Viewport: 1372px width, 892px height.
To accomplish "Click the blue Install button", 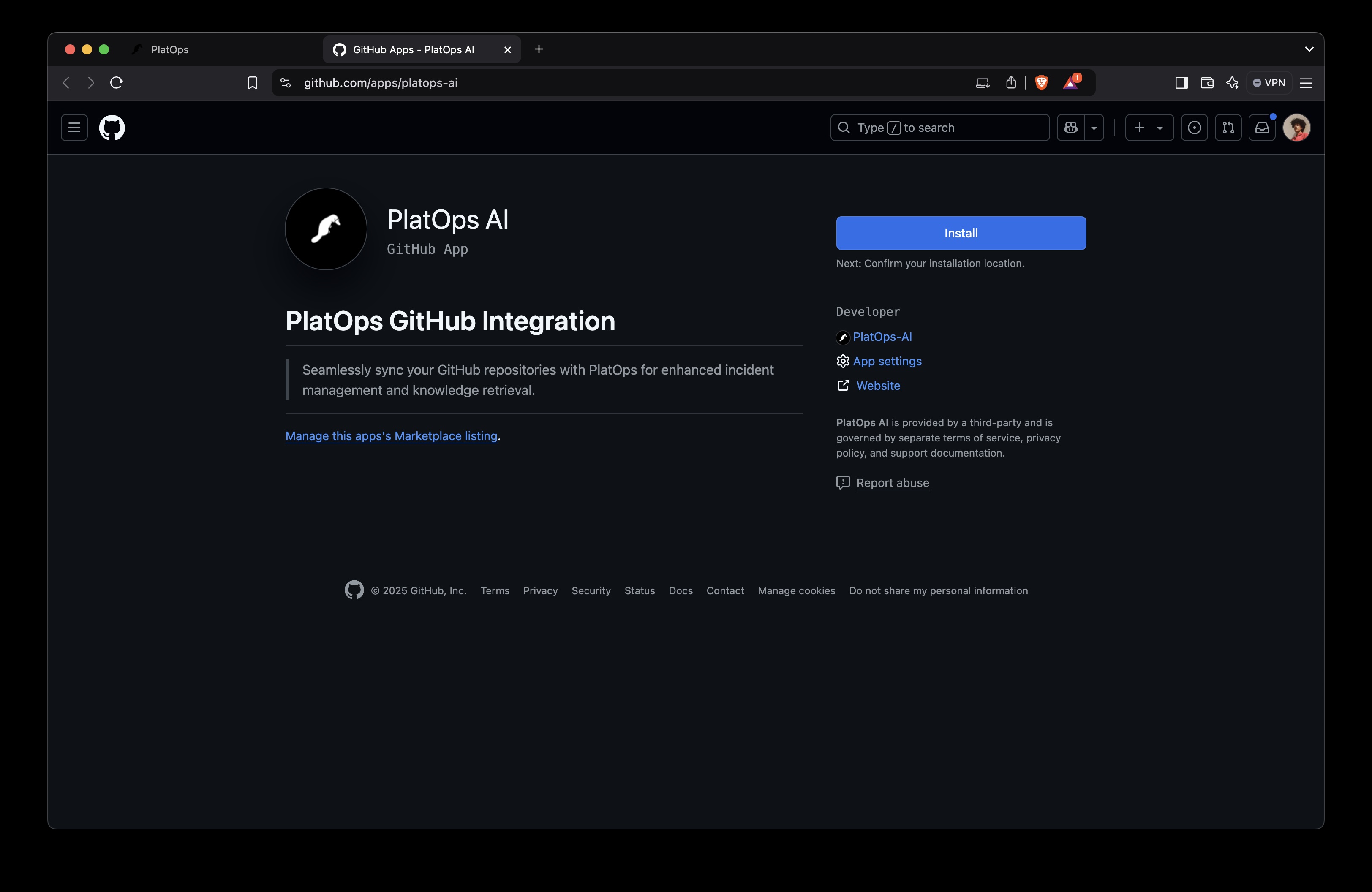I will [x=961, y=234].
